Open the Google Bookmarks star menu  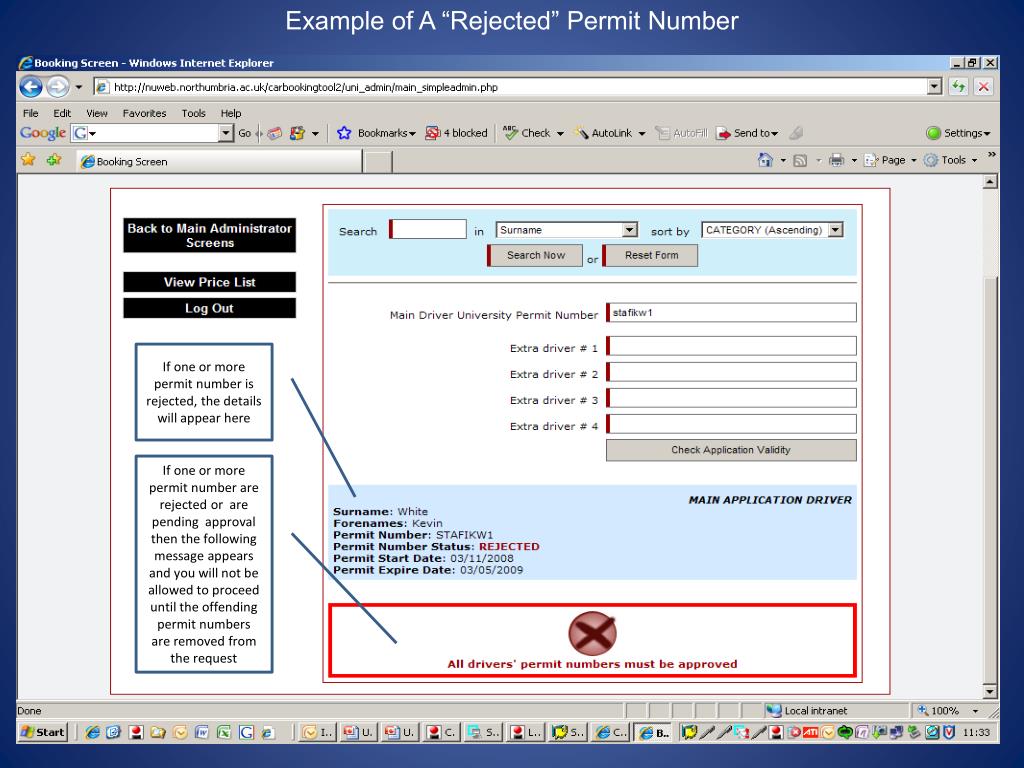pyautogui.click(x=376, y=133)
